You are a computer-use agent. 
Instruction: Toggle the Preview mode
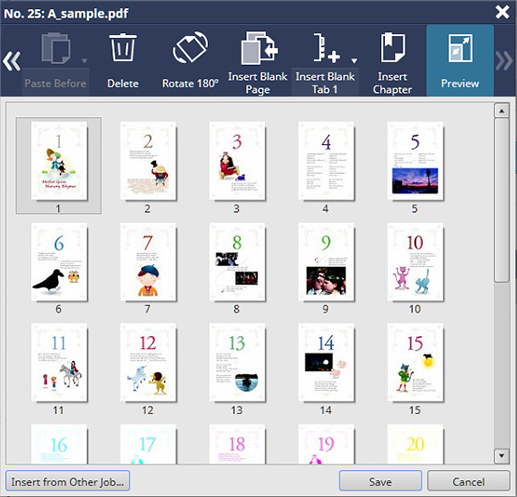[460, 61]
